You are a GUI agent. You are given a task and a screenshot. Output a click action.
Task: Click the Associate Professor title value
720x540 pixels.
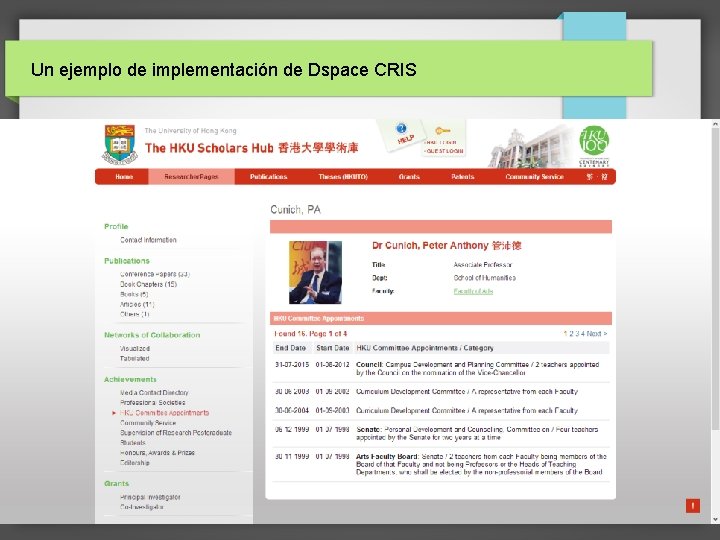(x=483, y=265)
